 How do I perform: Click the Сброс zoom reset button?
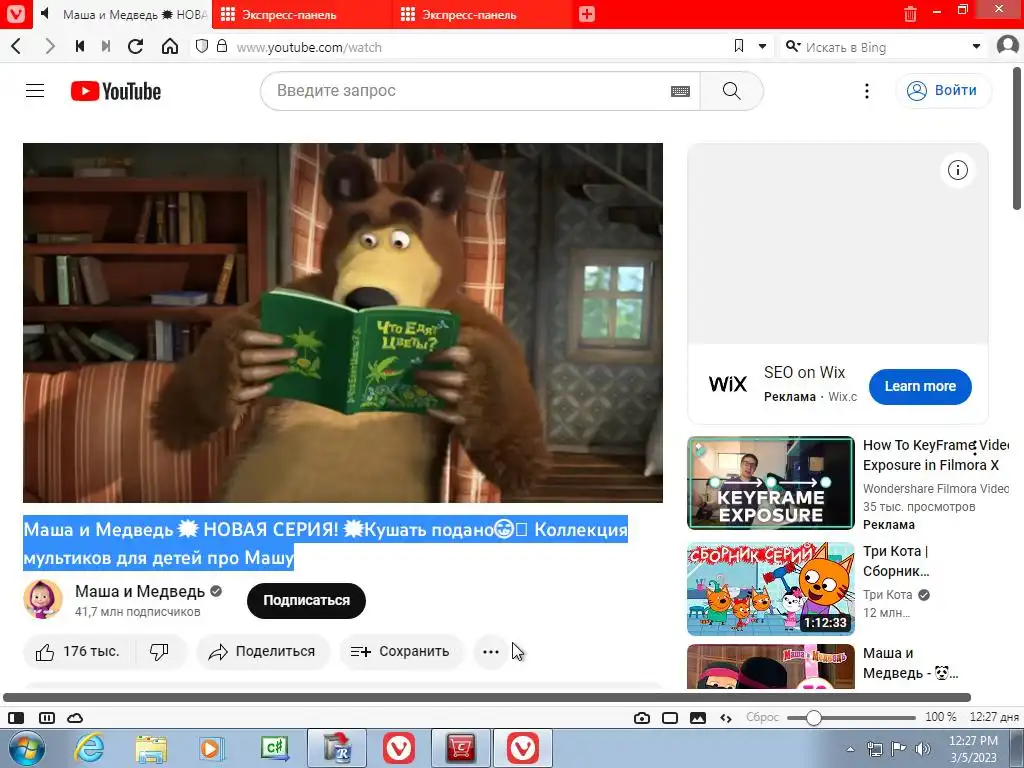coord(762,717)
